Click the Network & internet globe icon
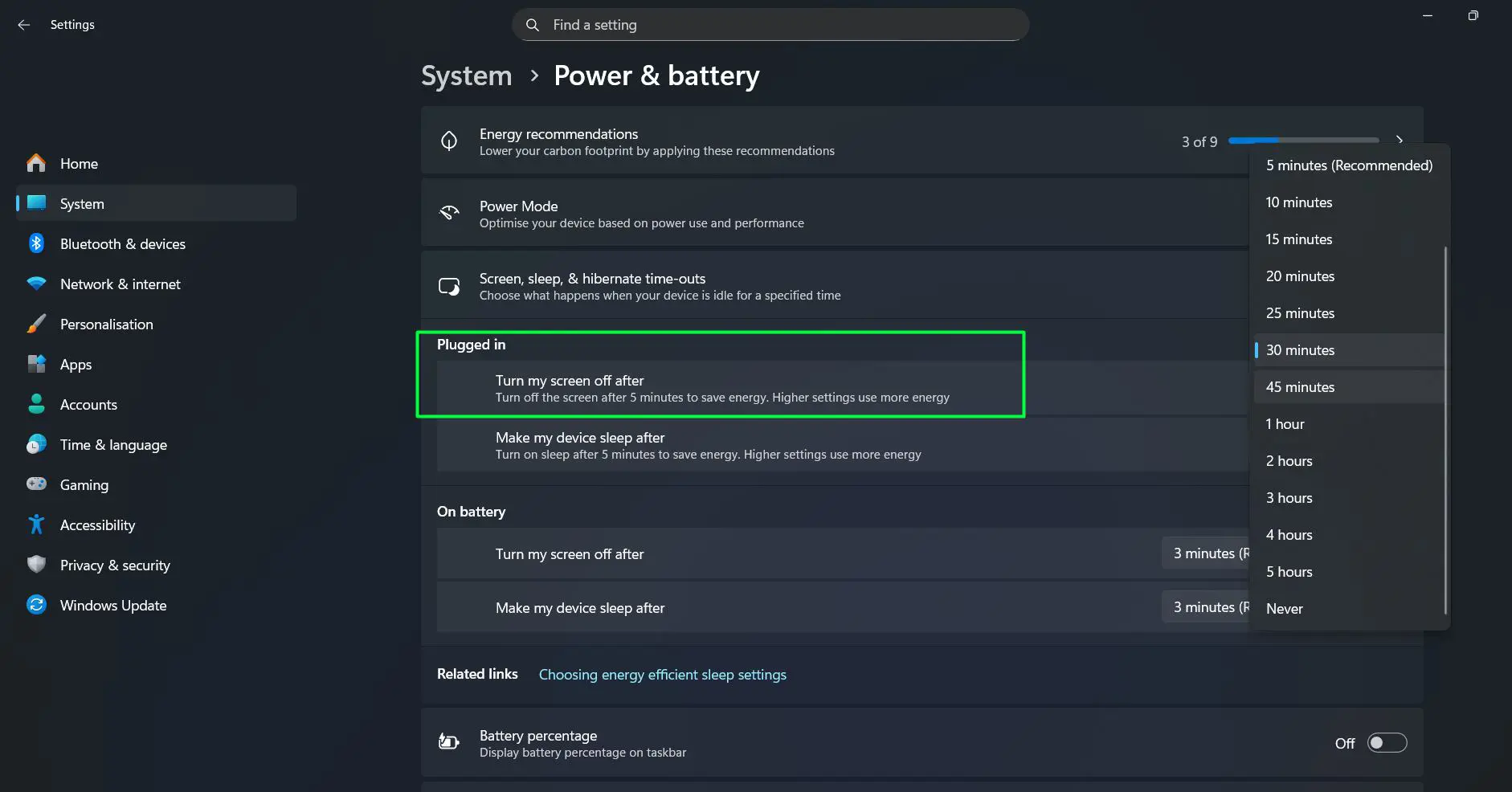 (36, 284)
